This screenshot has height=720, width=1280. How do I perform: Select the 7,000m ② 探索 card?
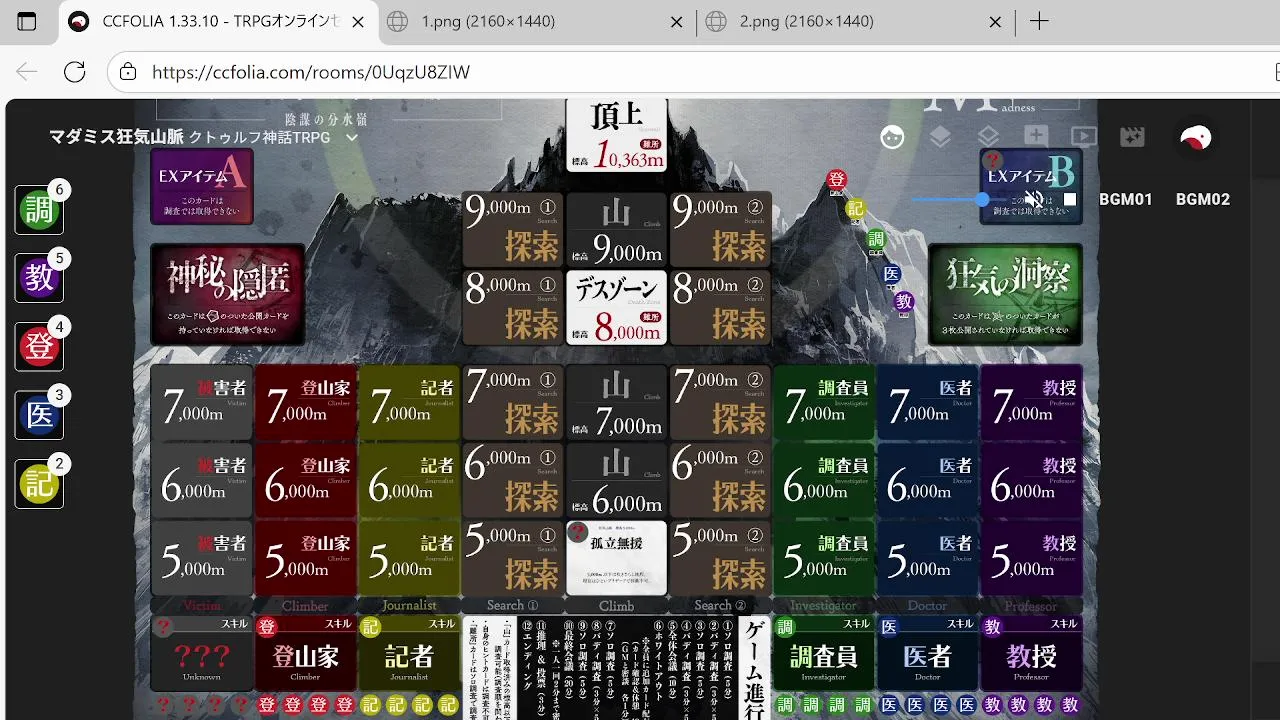pos(721,402)
